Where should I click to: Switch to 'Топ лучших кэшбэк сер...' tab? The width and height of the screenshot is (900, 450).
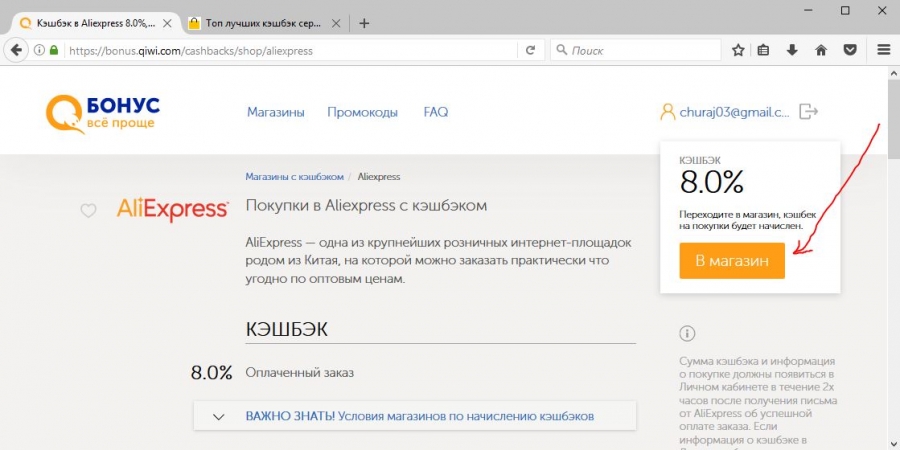point(265,24)
